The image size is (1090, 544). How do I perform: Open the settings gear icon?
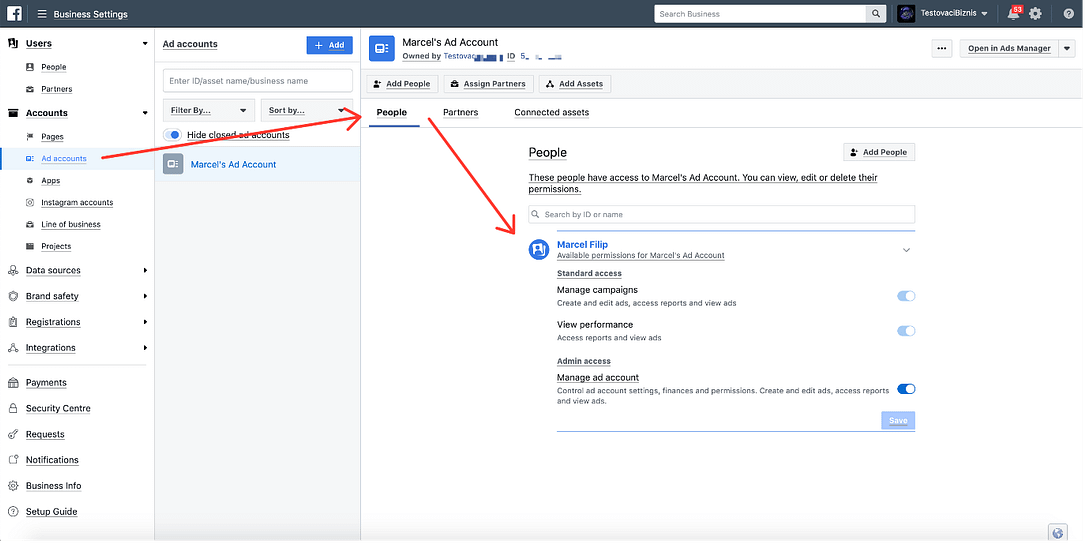pyautogui.click(x=1036, y=13)
